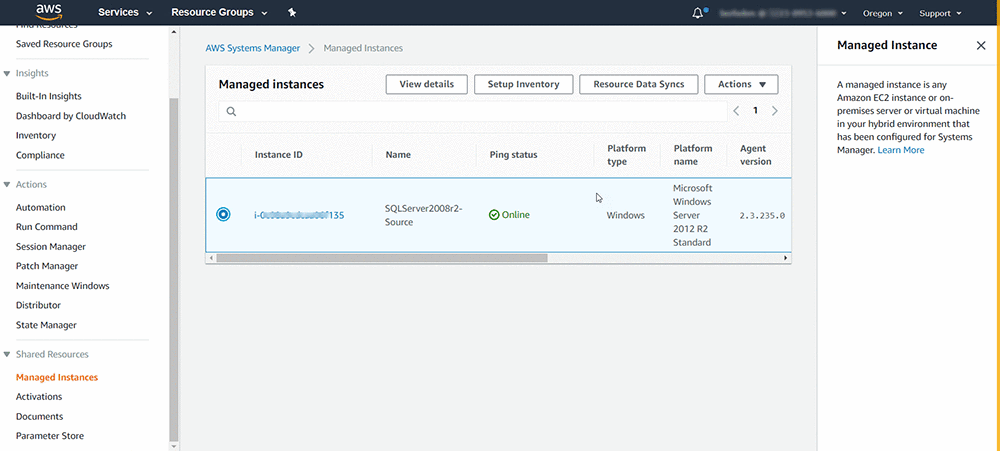Click the Learn More link
This screenshot has width=1000, height=451.
coord(900,150)
